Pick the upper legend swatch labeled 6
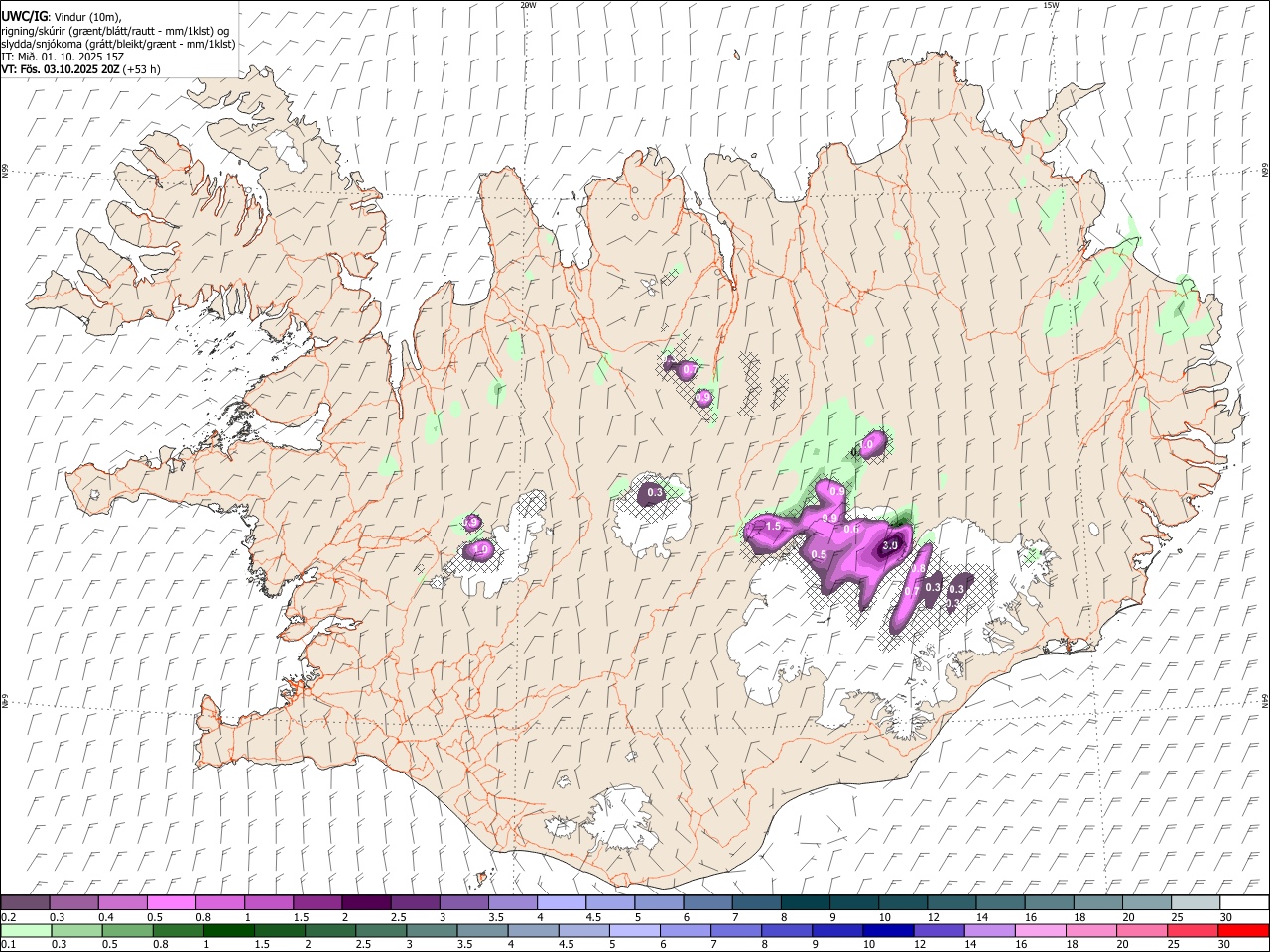 706,903
